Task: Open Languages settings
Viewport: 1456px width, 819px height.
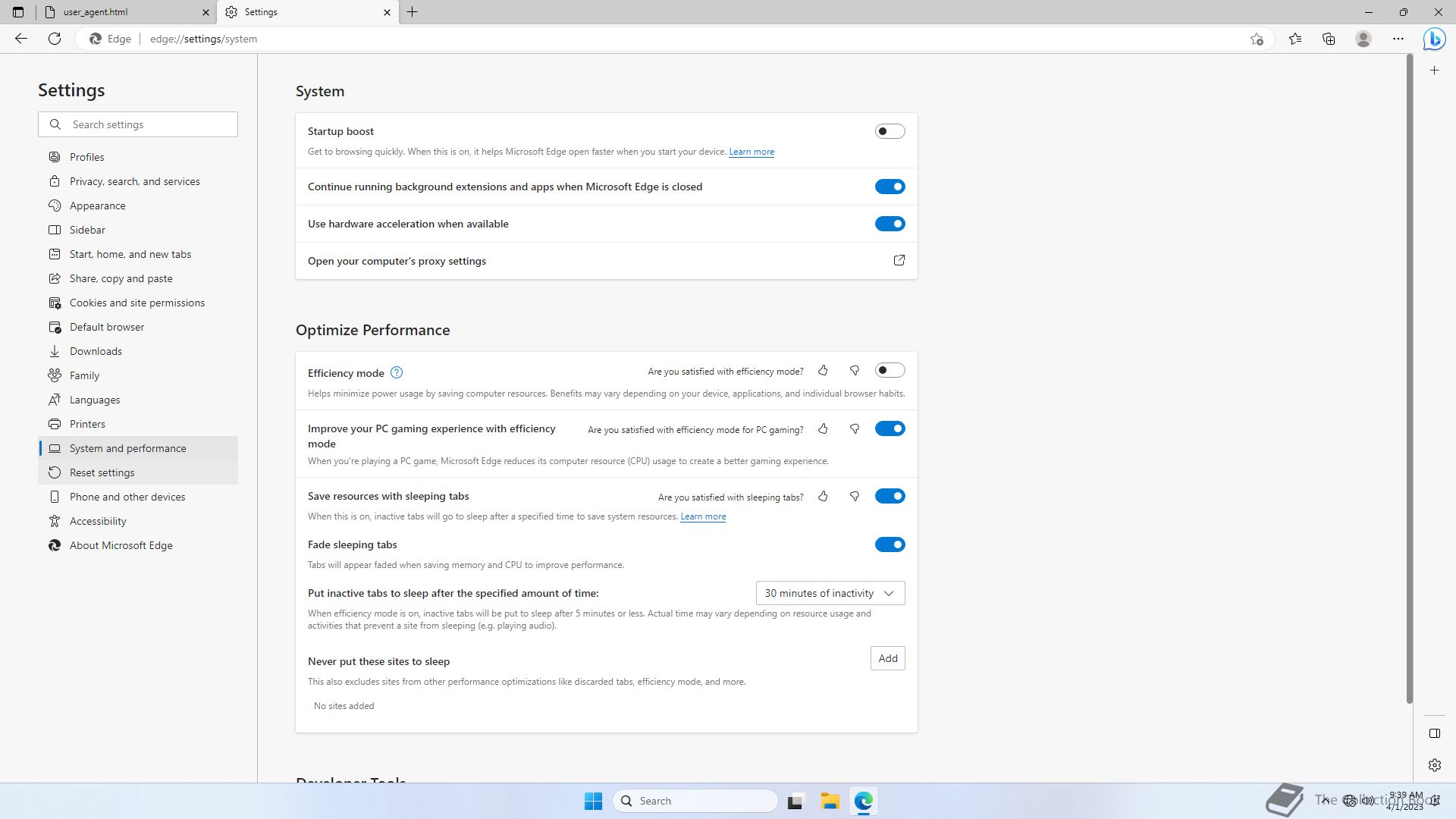Action: pyautogui.click(x=138, y=400)
